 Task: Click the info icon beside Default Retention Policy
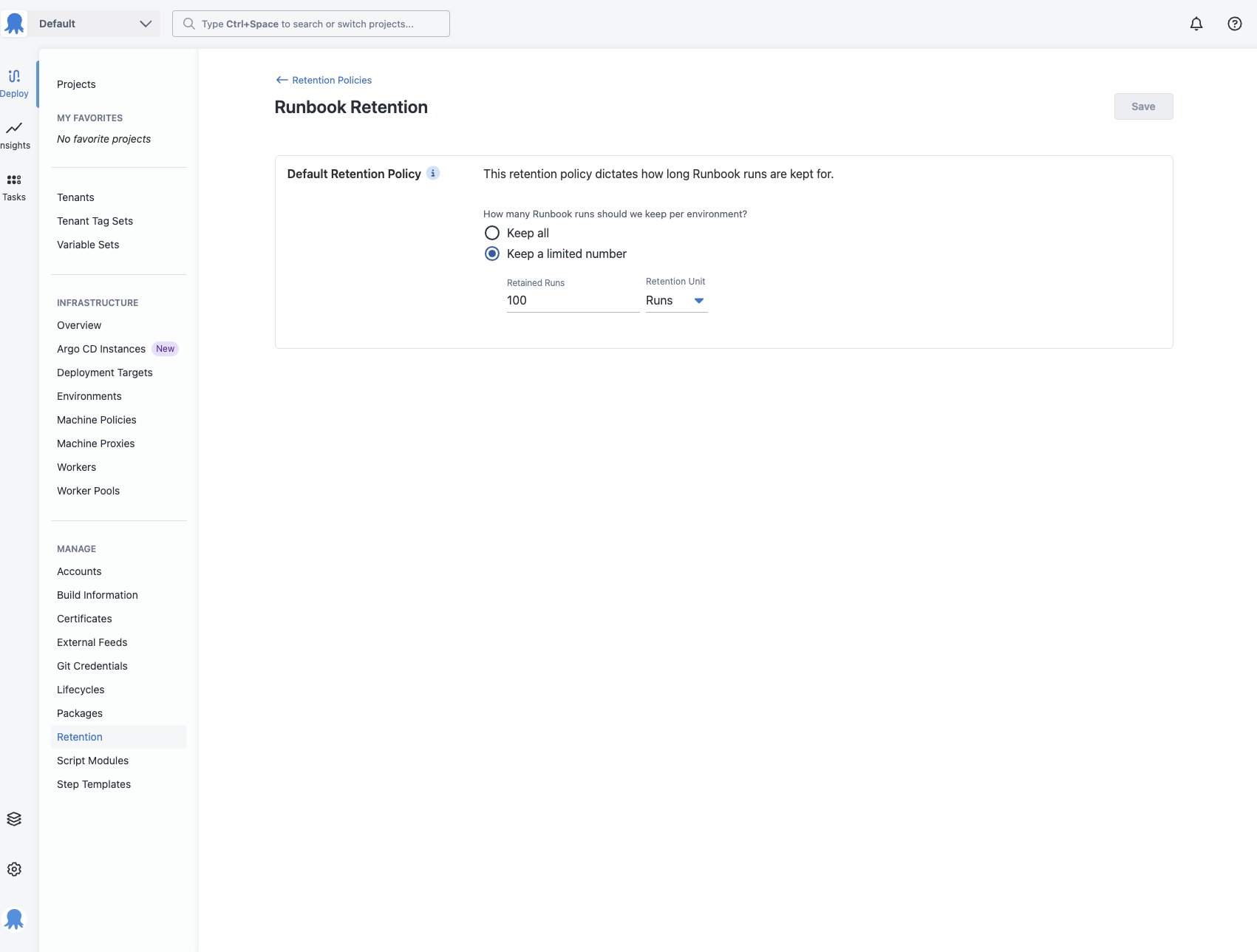pyautogui.click(x=433, y=173)
